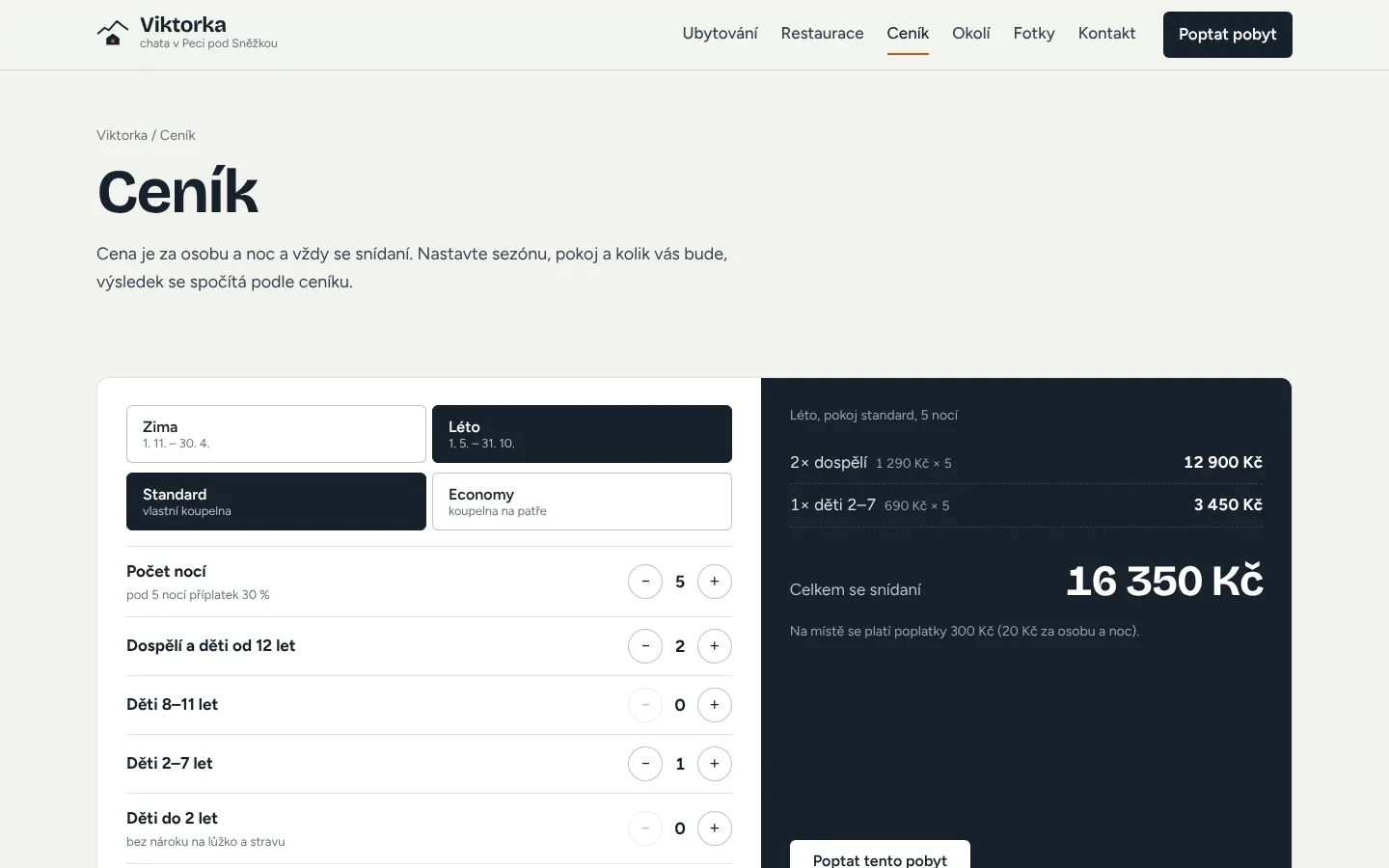The image size is (1389, 868).
Task: Choose the Standard room with own bathroom
Action: pyautogui.click(x=276, y=502)
